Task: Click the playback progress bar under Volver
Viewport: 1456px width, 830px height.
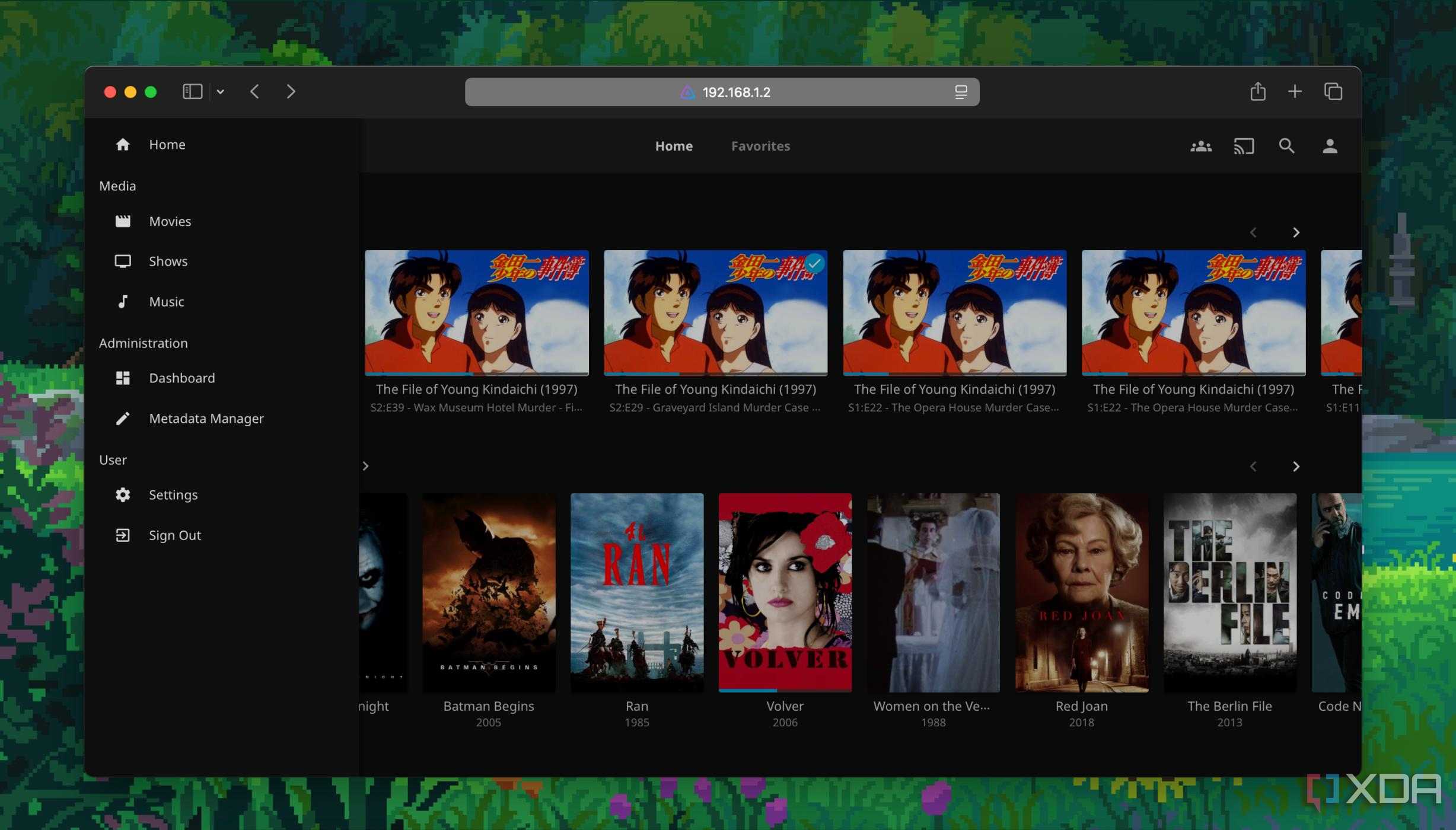Action: tap(747, 690)
